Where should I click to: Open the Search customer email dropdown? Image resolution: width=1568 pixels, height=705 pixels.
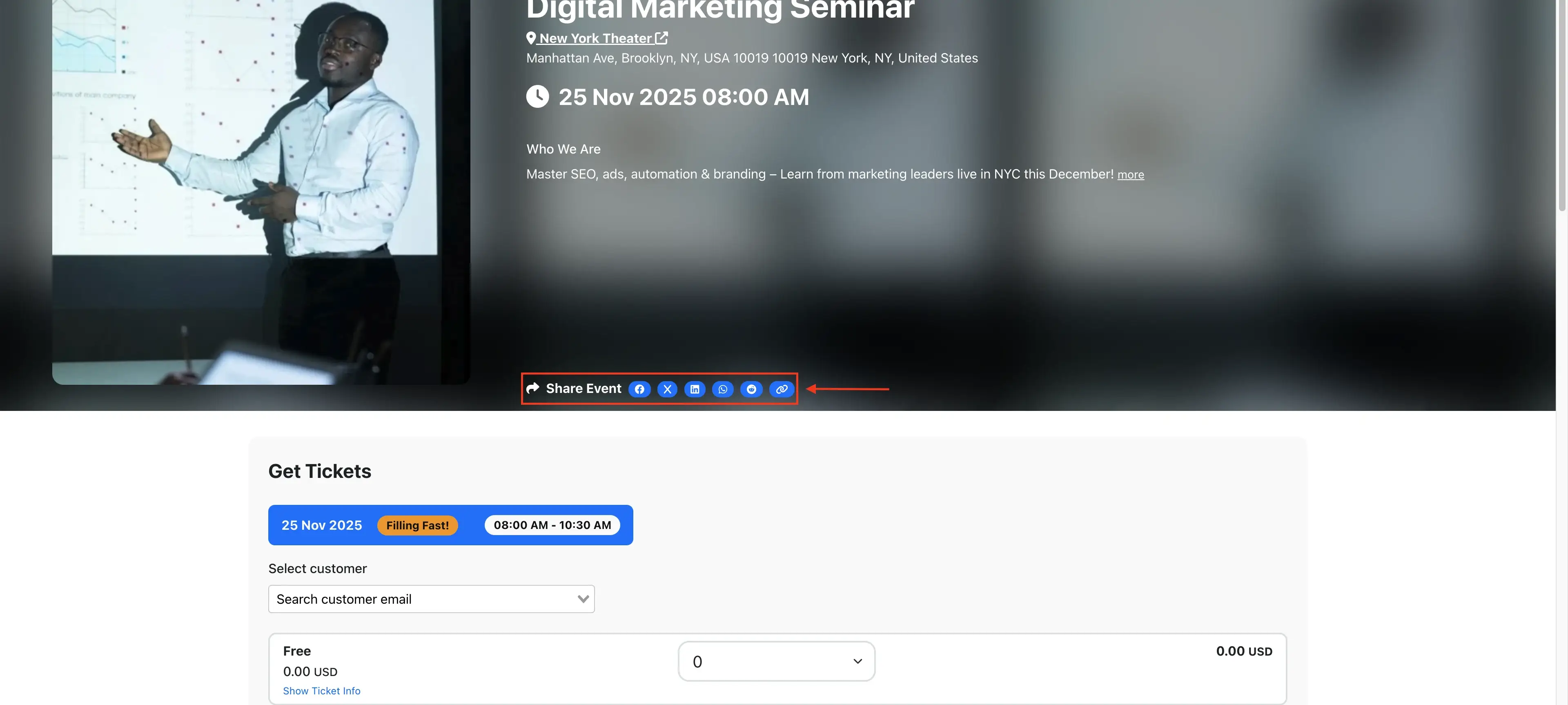[x=431, y=599]
